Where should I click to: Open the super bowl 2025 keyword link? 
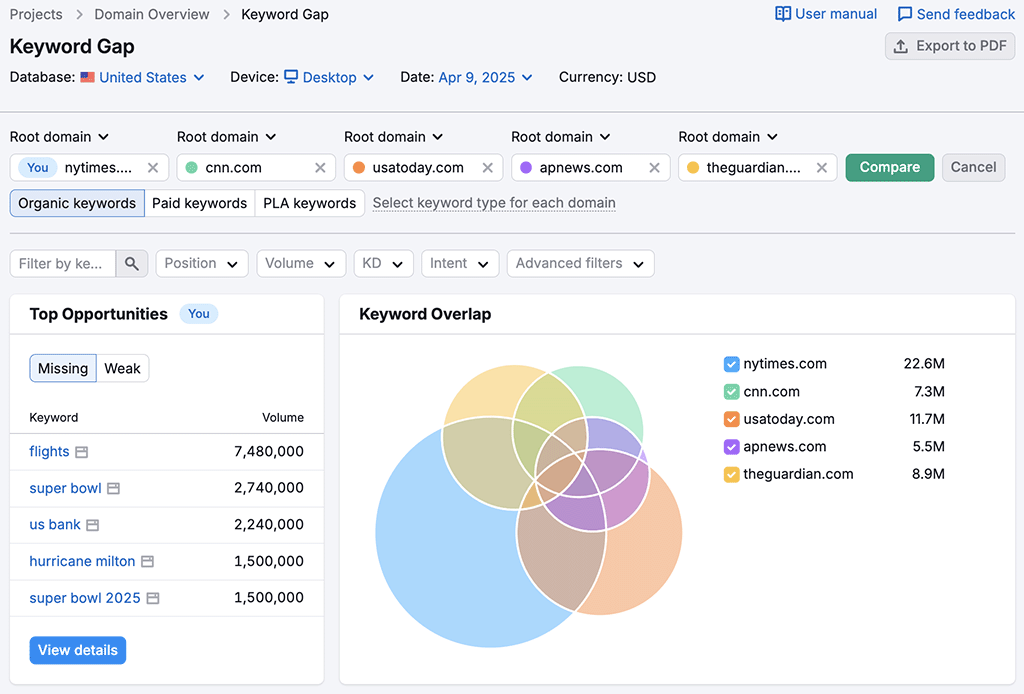pyautogui.click(x=85, y=598)
